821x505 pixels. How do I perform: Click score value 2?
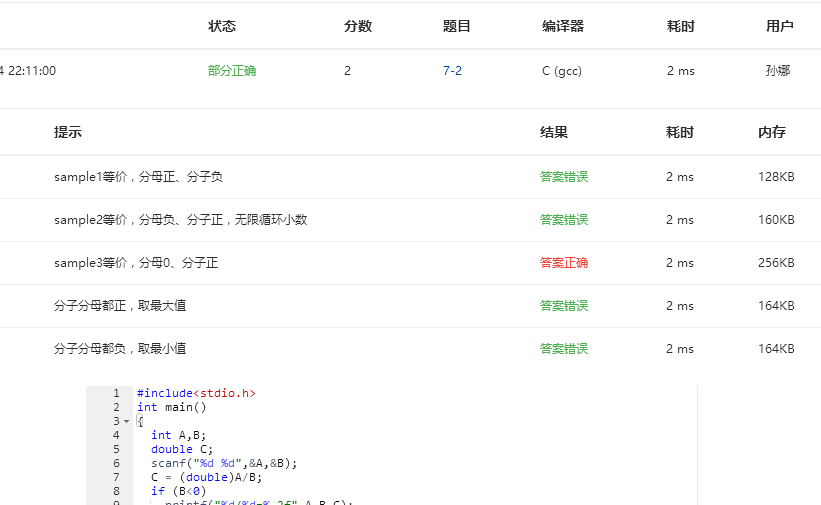tap(347, 71)
